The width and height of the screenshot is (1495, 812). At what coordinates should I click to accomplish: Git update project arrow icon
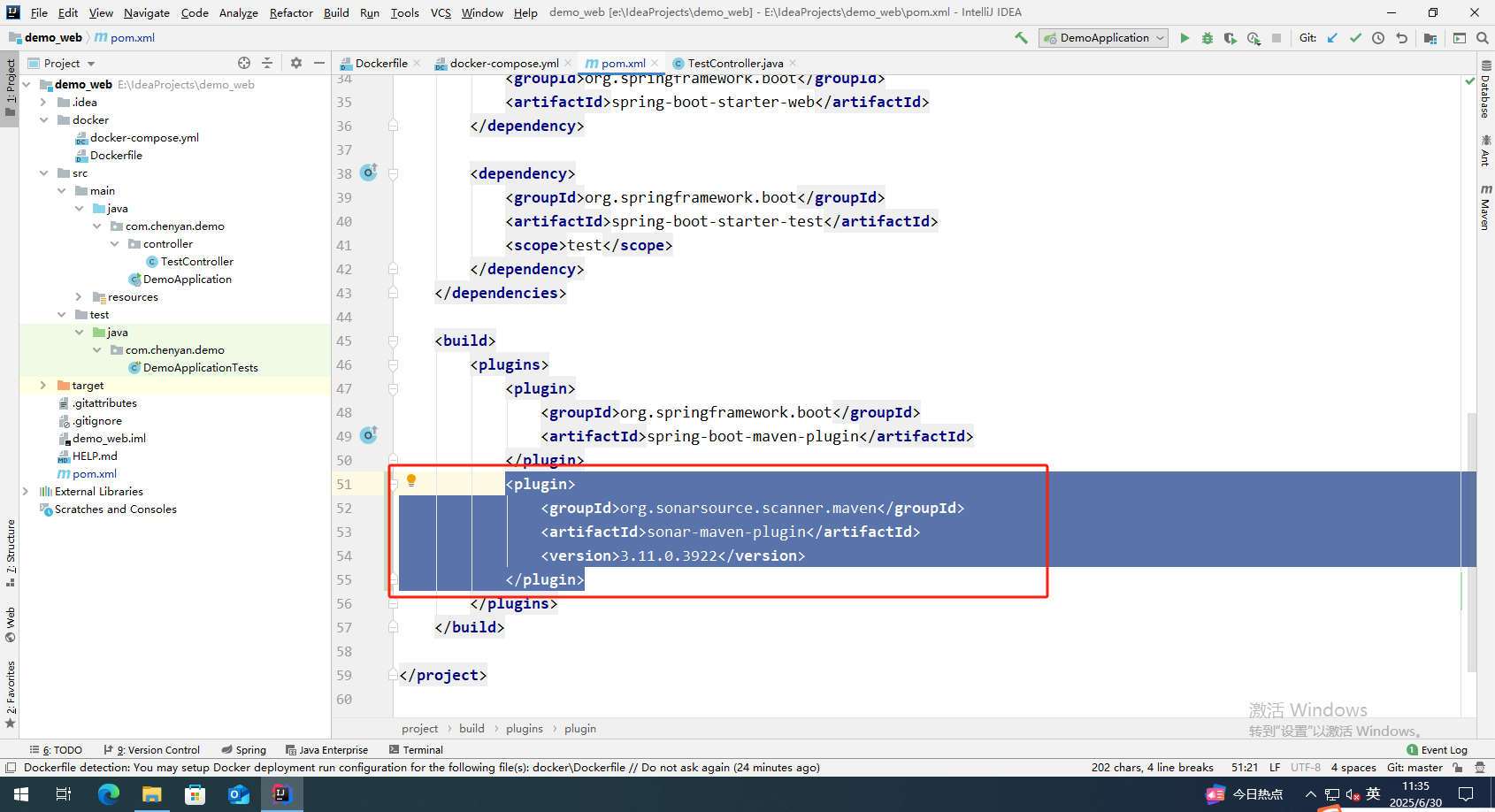[x=1332, y=38]
